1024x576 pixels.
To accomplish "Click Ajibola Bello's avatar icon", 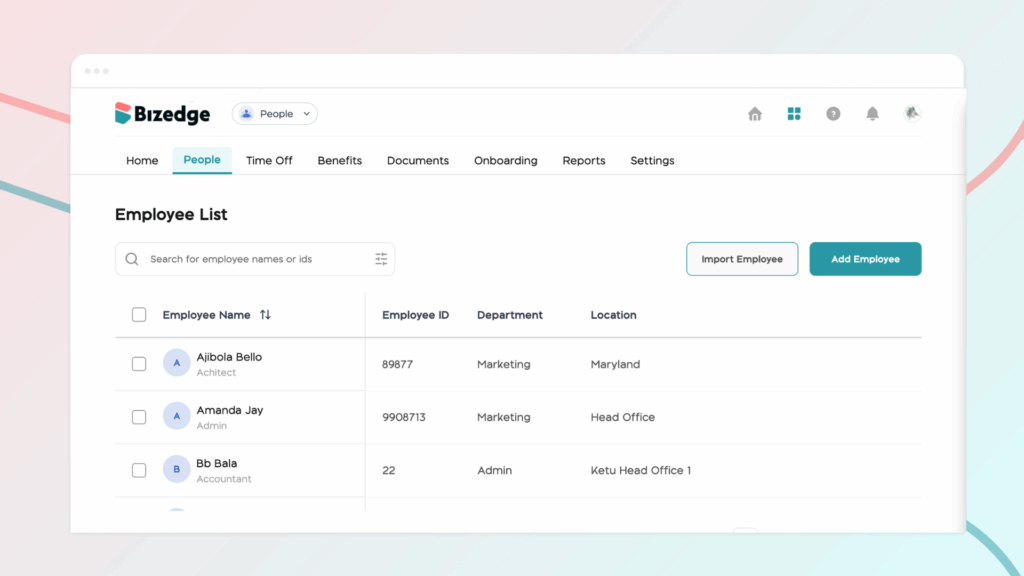I will click(177, 363).
